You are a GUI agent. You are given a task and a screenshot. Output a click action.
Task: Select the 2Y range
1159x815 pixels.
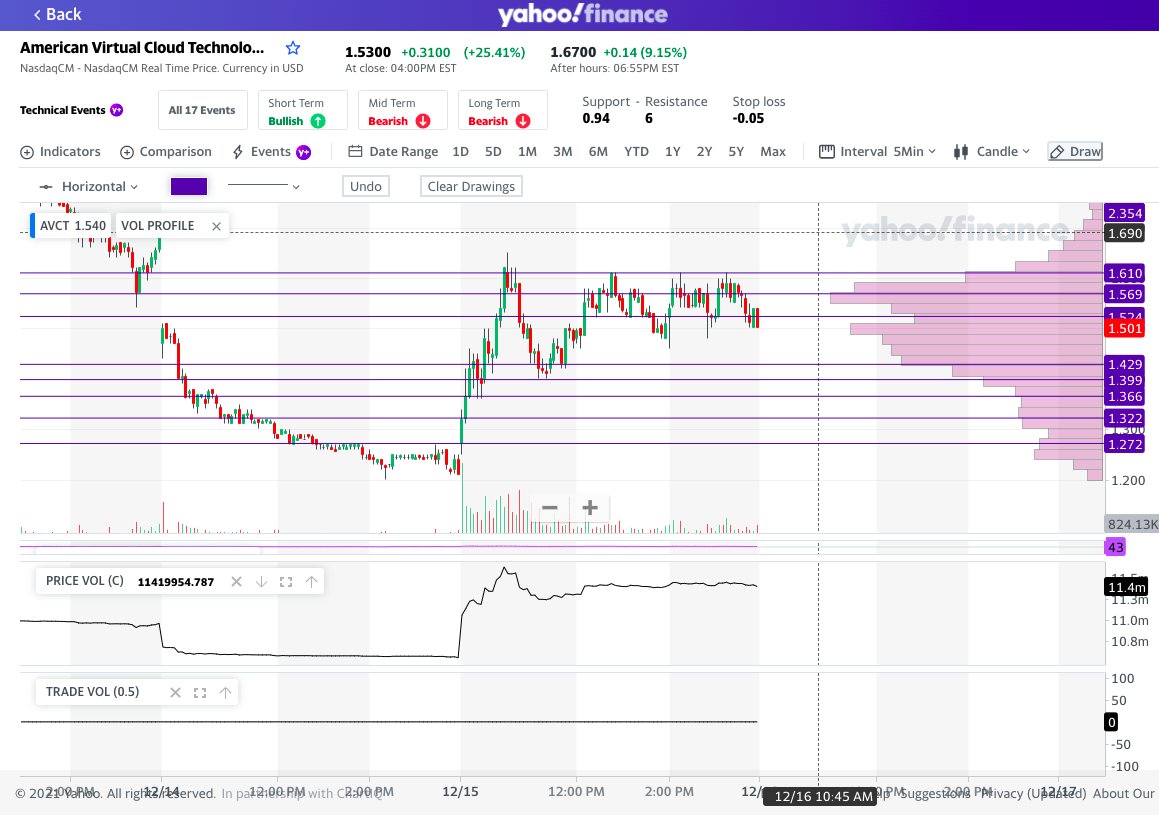(704, 151)
